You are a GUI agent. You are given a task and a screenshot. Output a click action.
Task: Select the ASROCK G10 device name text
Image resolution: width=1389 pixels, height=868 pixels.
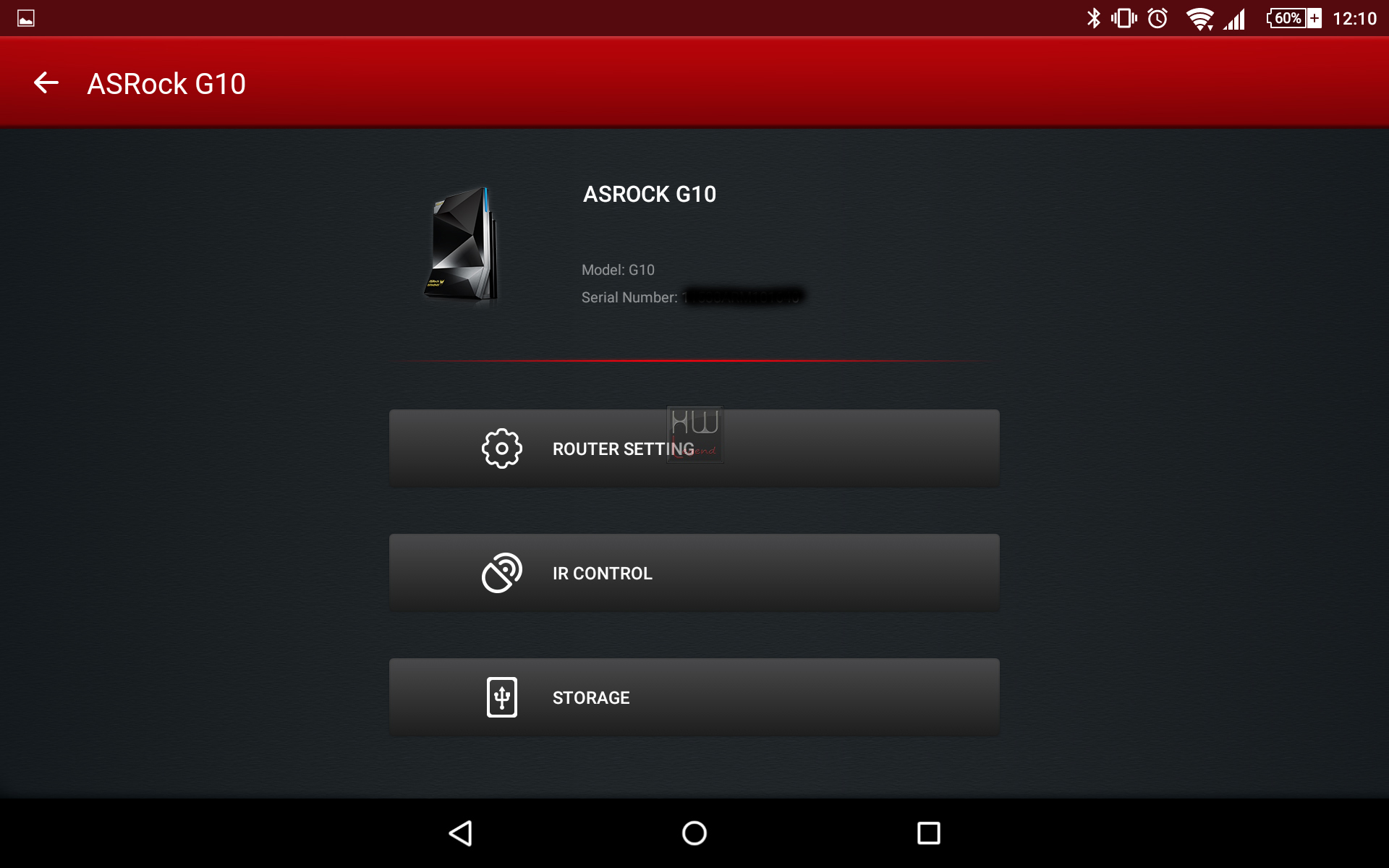click(x=650, y=194)
